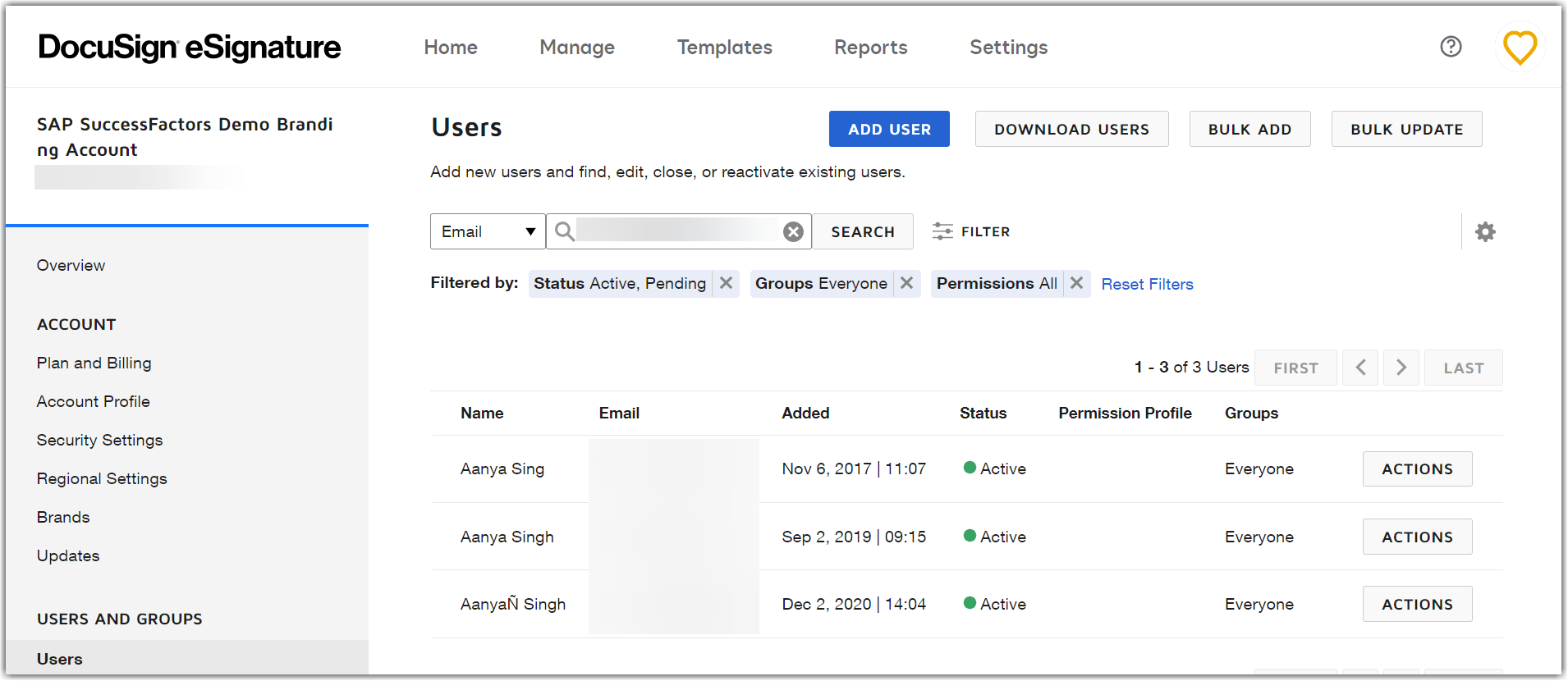Viewport: 1568px width, 681px height.
Task: Click the date Sep 2, 2019 | 09:15
Action: click(854, 537)
